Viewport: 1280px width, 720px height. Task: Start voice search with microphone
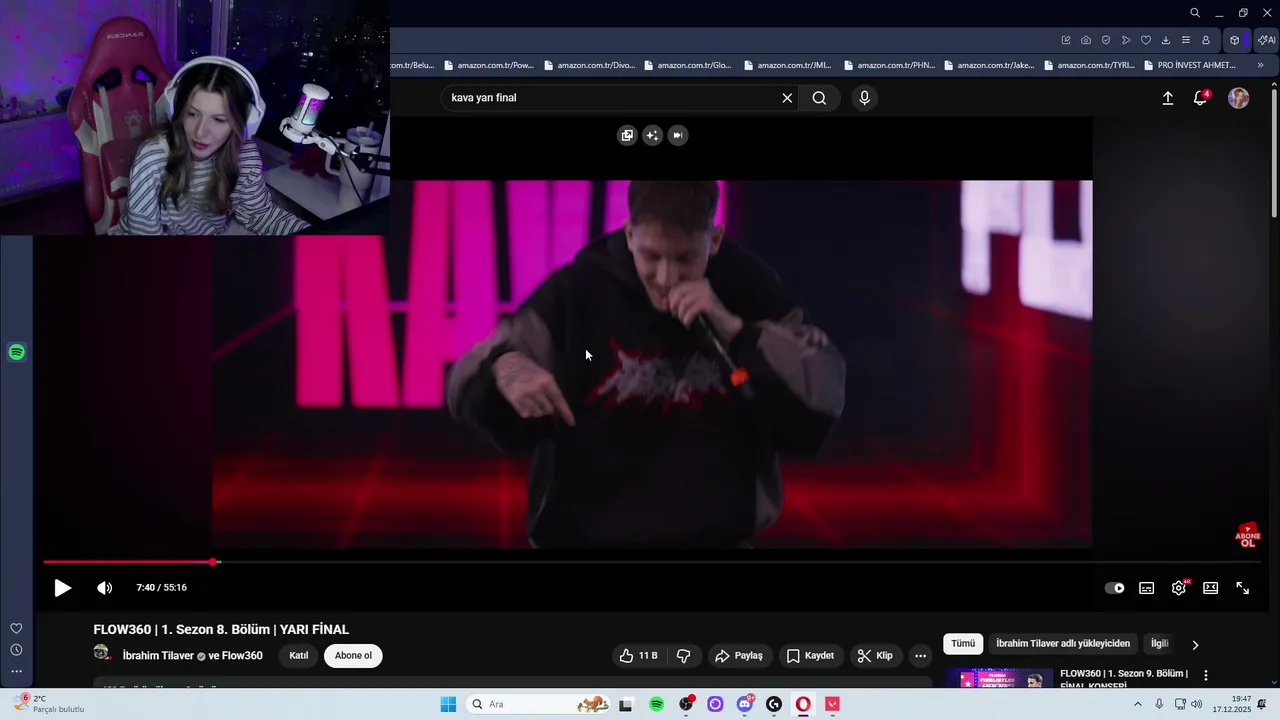[865, 98]
